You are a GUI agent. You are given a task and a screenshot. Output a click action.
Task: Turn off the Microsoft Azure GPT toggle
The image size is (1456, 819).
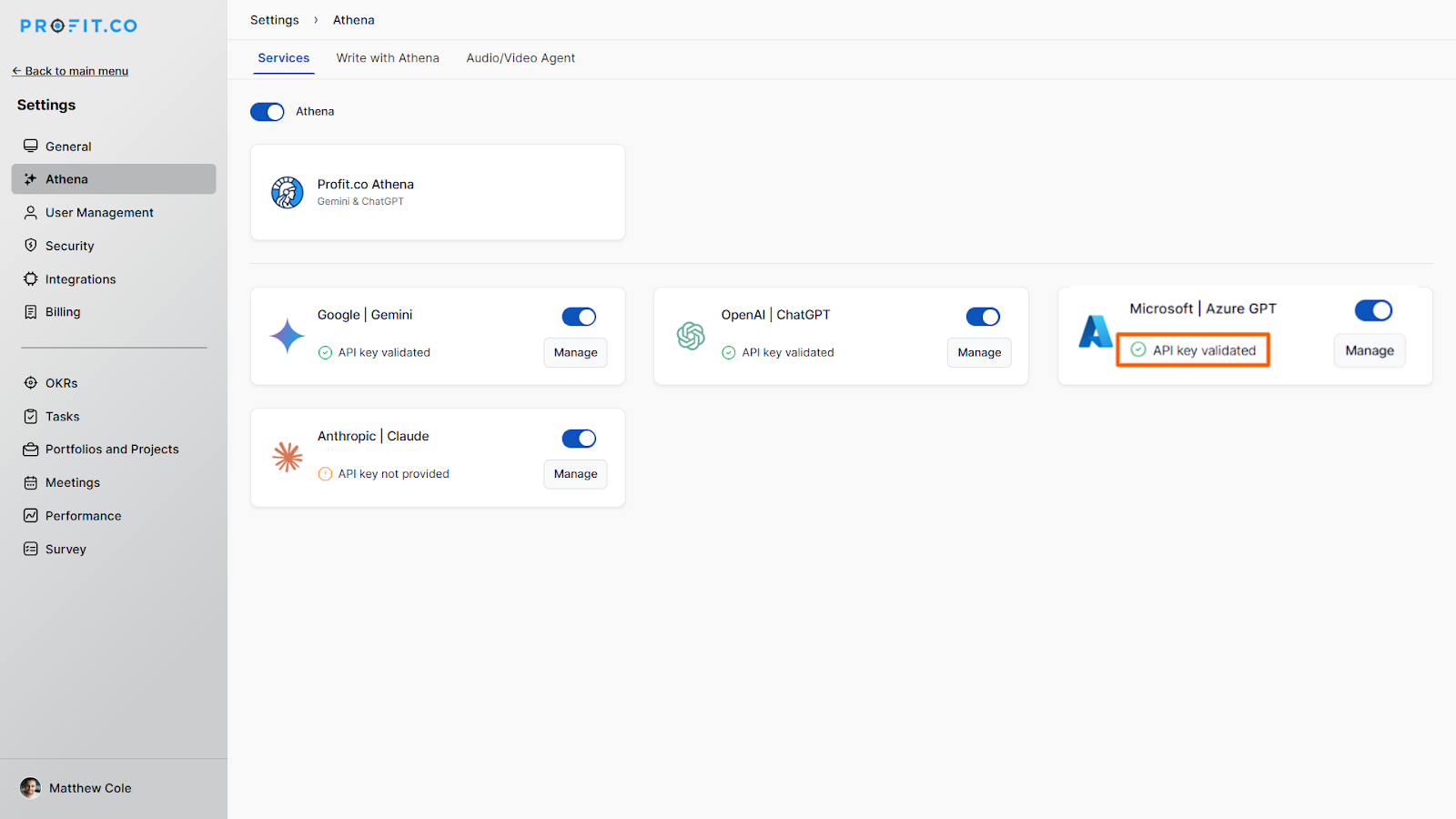(x=1374, y=310)
